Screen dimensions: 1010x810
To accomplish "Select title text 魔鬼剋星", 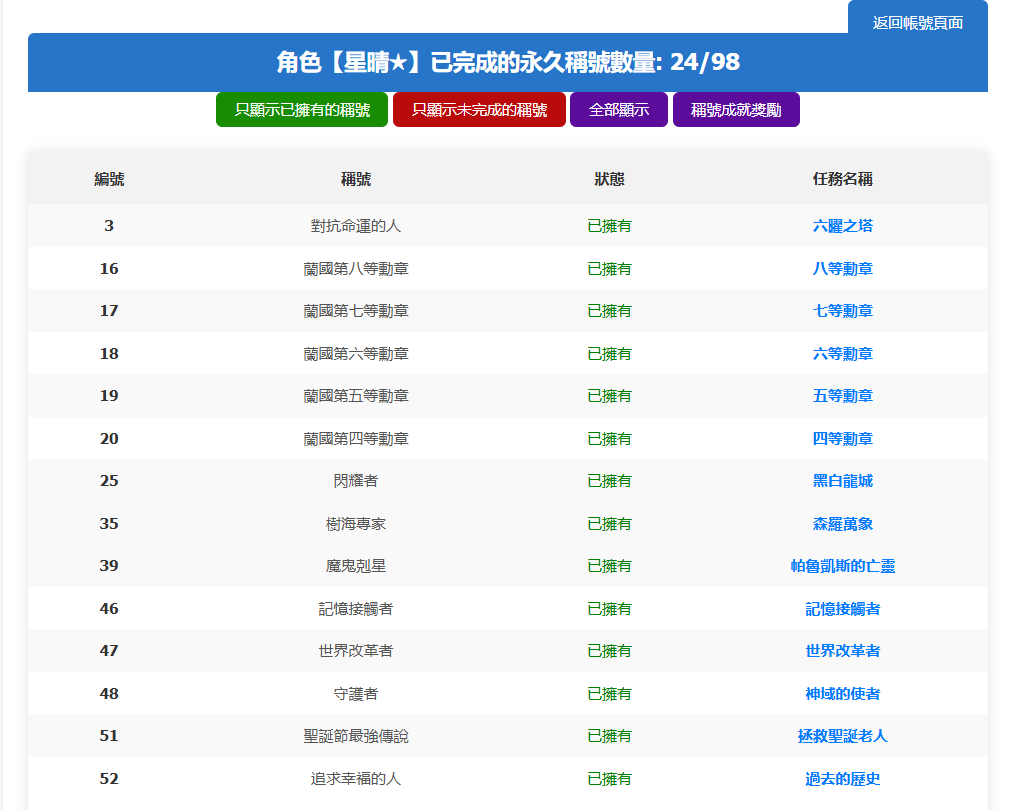I will click(356, 566).
